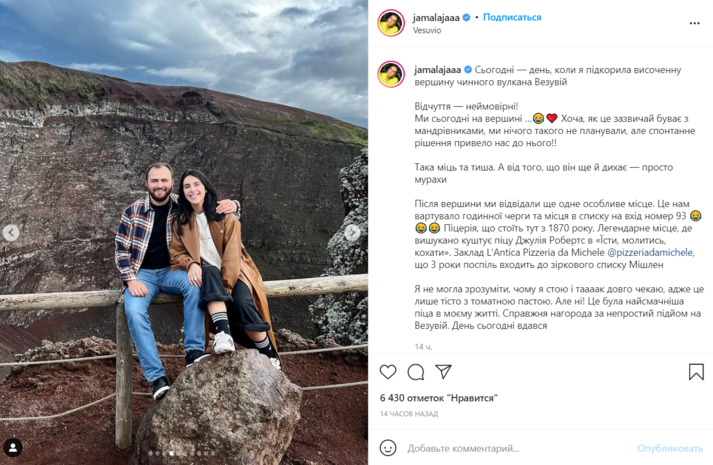View the 6 430 likes list

[439, 398]
